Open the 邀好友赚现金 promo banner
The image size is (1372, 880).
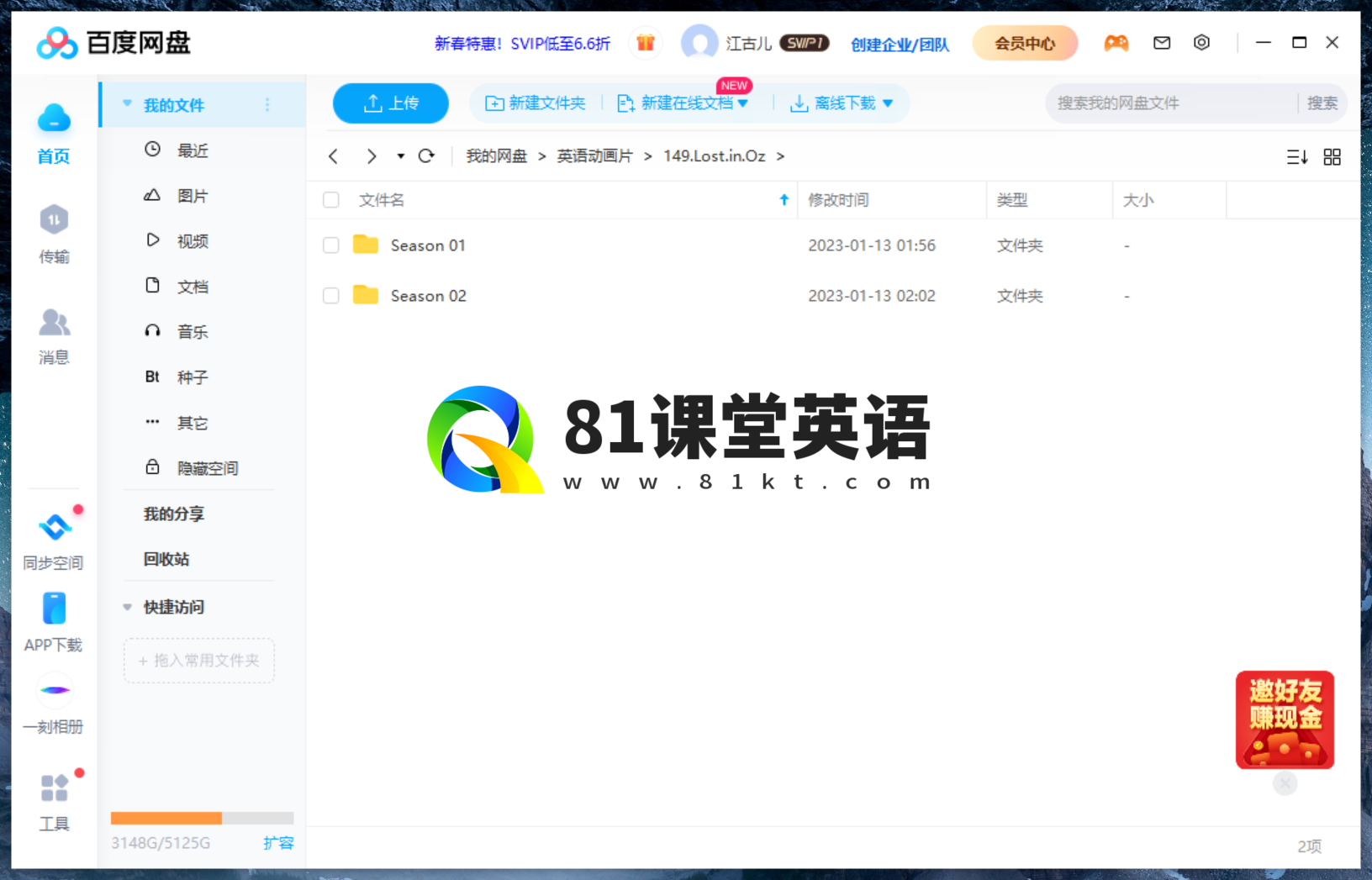click(x=1285, y=719)
